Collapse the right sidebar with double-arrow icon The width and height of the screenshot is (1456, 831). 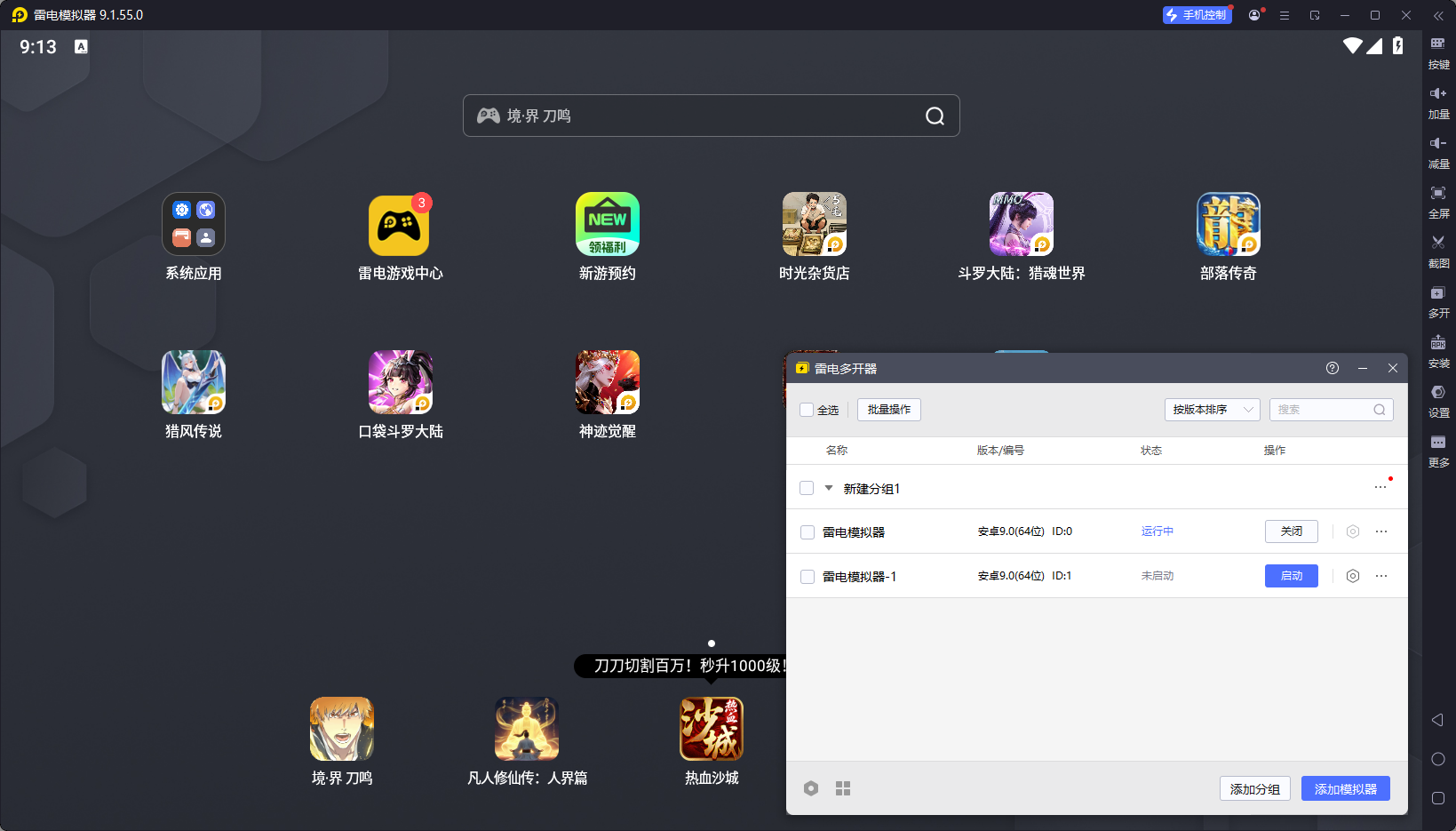coord(1438,15)
